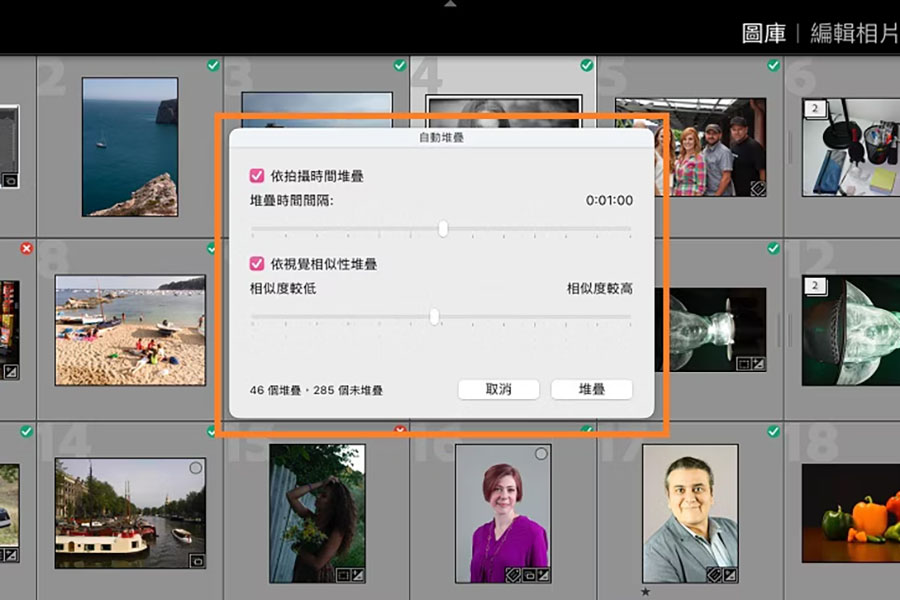The width and height of the screenshot is (900, 600).
Task: Click develop adjustments badge on beach photo
Action: (x=12, y=372)
